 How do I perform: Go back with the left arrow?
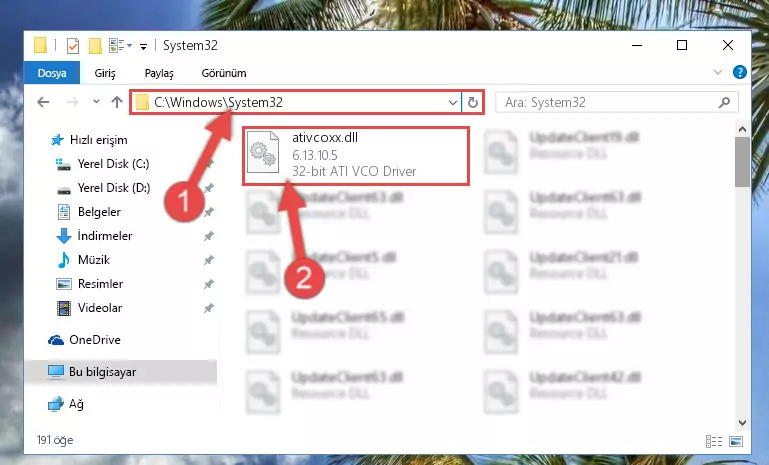click(43, 102)
